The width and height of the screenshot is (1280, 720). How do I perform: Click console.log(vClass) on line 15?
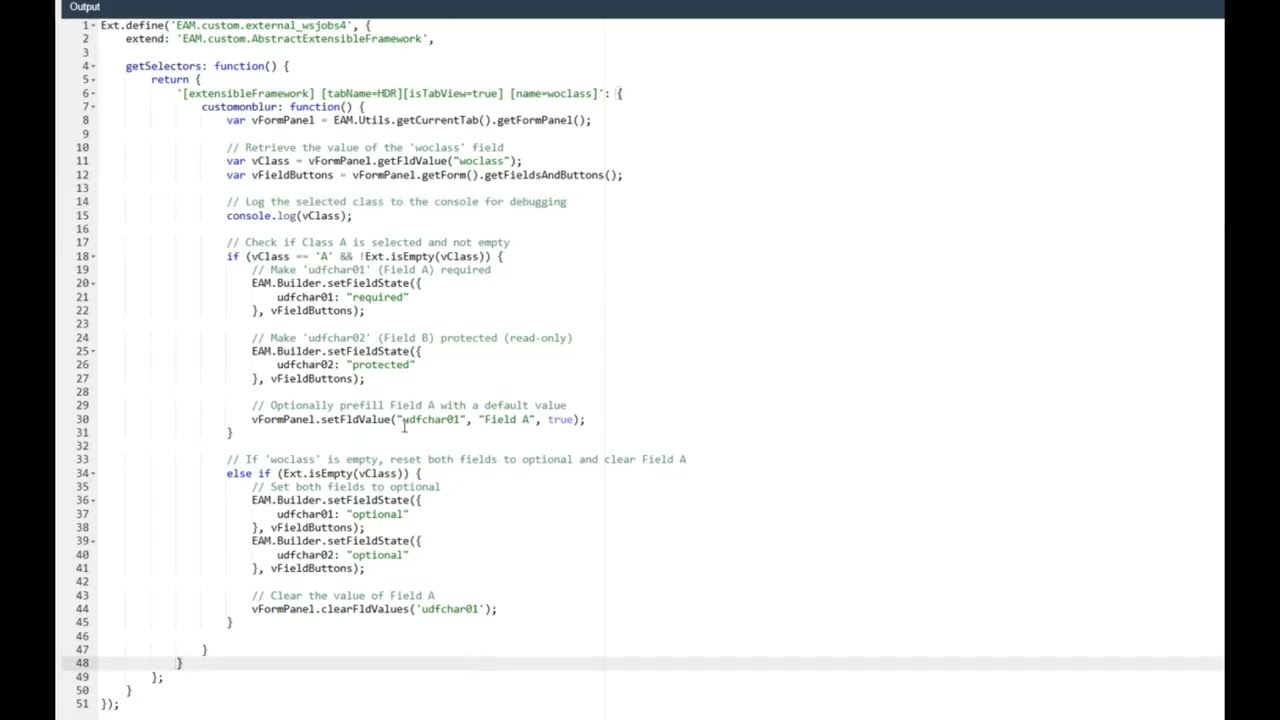[286, 216]
